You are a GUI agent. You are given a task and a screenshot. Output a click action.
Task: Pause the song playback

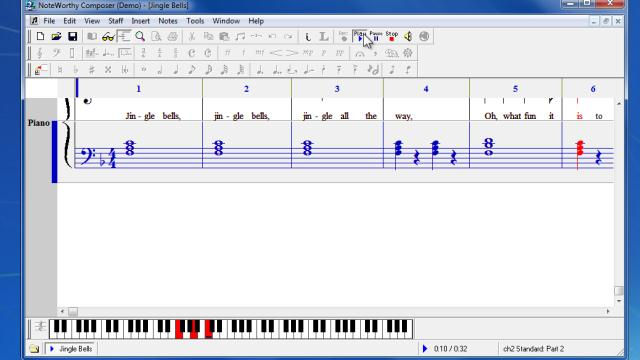tap(376, 36)
